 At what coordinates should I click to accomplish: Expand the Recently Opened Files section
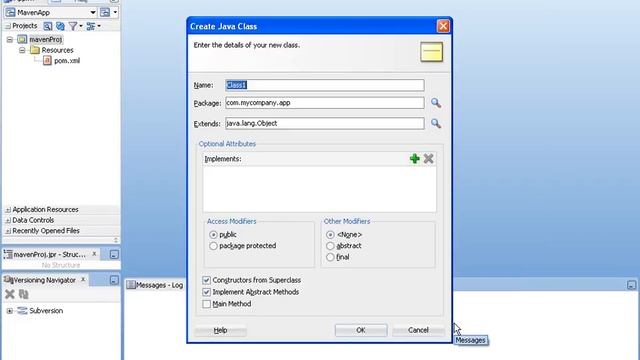pyautogui.click(x=8, y=231)
